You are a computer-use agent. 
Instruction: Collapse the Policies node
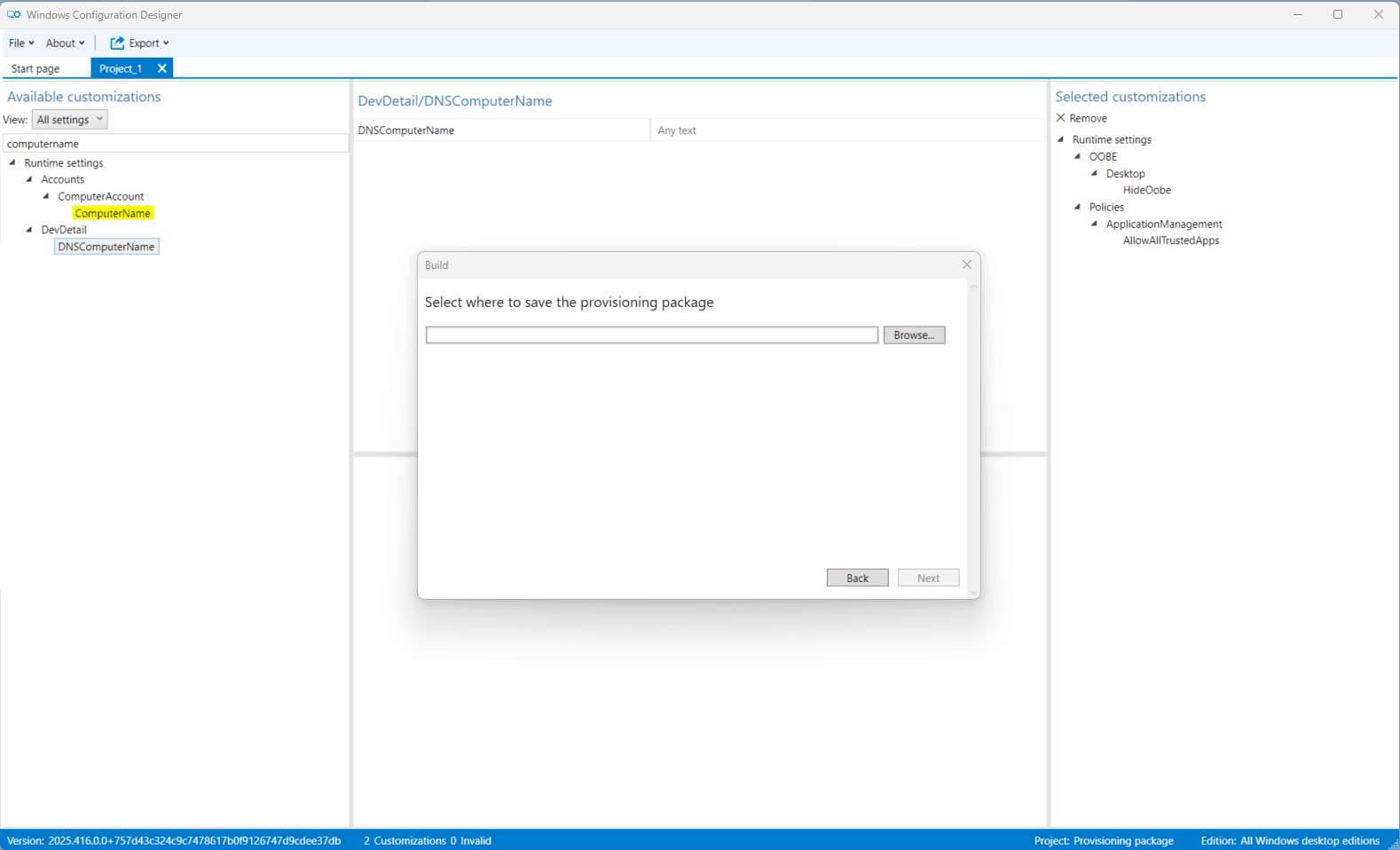[x=1078, y=207]
